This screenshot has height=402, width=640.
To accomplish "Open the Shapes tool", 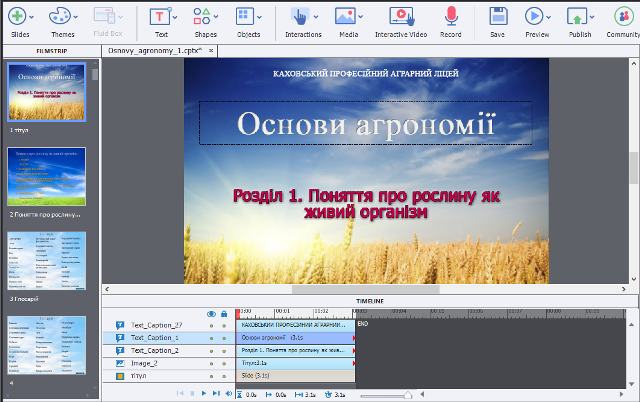I will pyautogui.click(x=202, y=16).
